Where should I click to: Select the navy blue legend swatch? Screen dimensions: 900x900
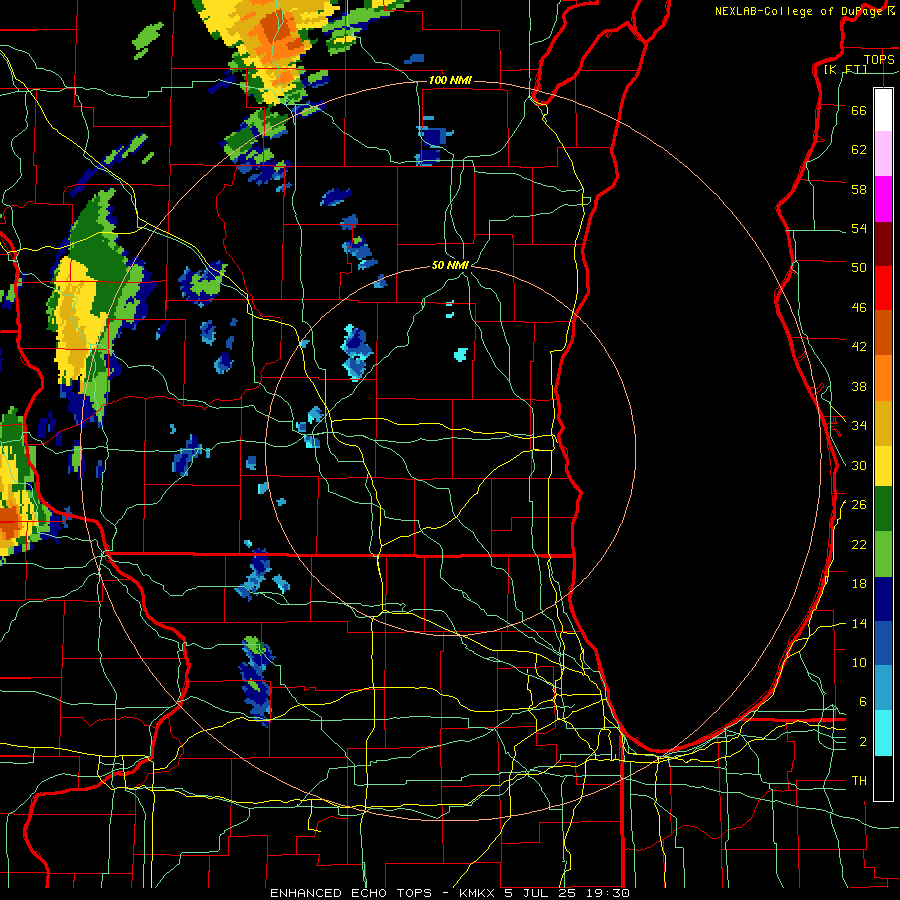pyautogui.click(x=883, y=599)
